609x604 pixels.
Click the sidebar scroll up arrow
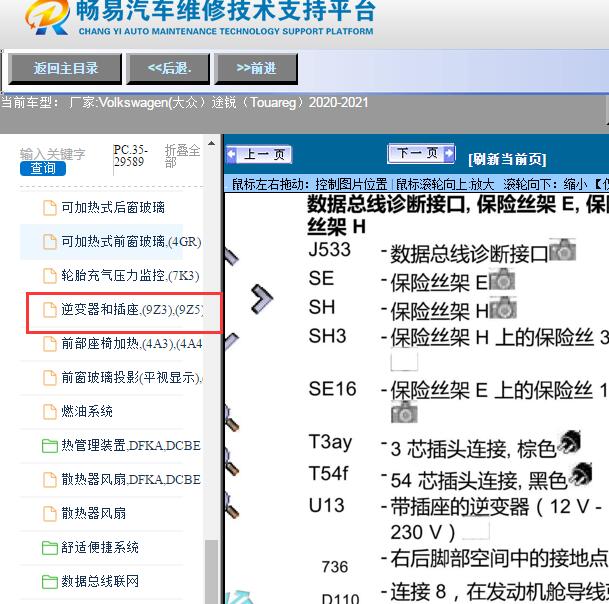(x=211, y=144)
